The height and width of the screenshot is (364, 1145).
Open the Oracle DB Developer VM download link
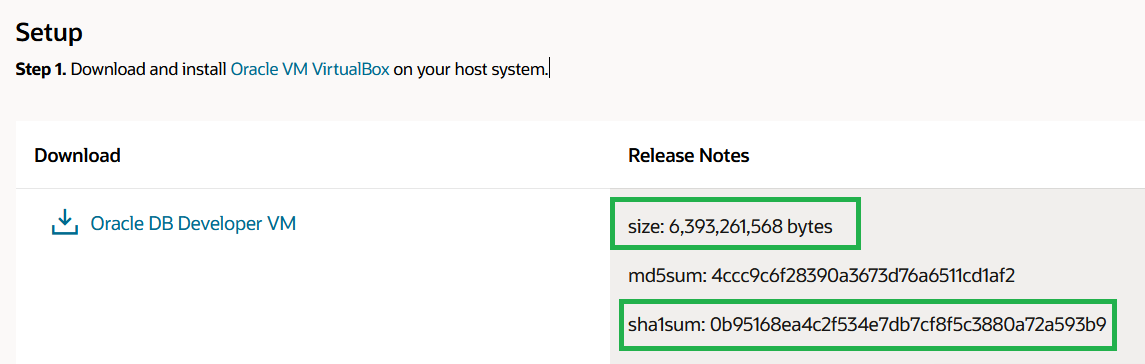point(193,223)
